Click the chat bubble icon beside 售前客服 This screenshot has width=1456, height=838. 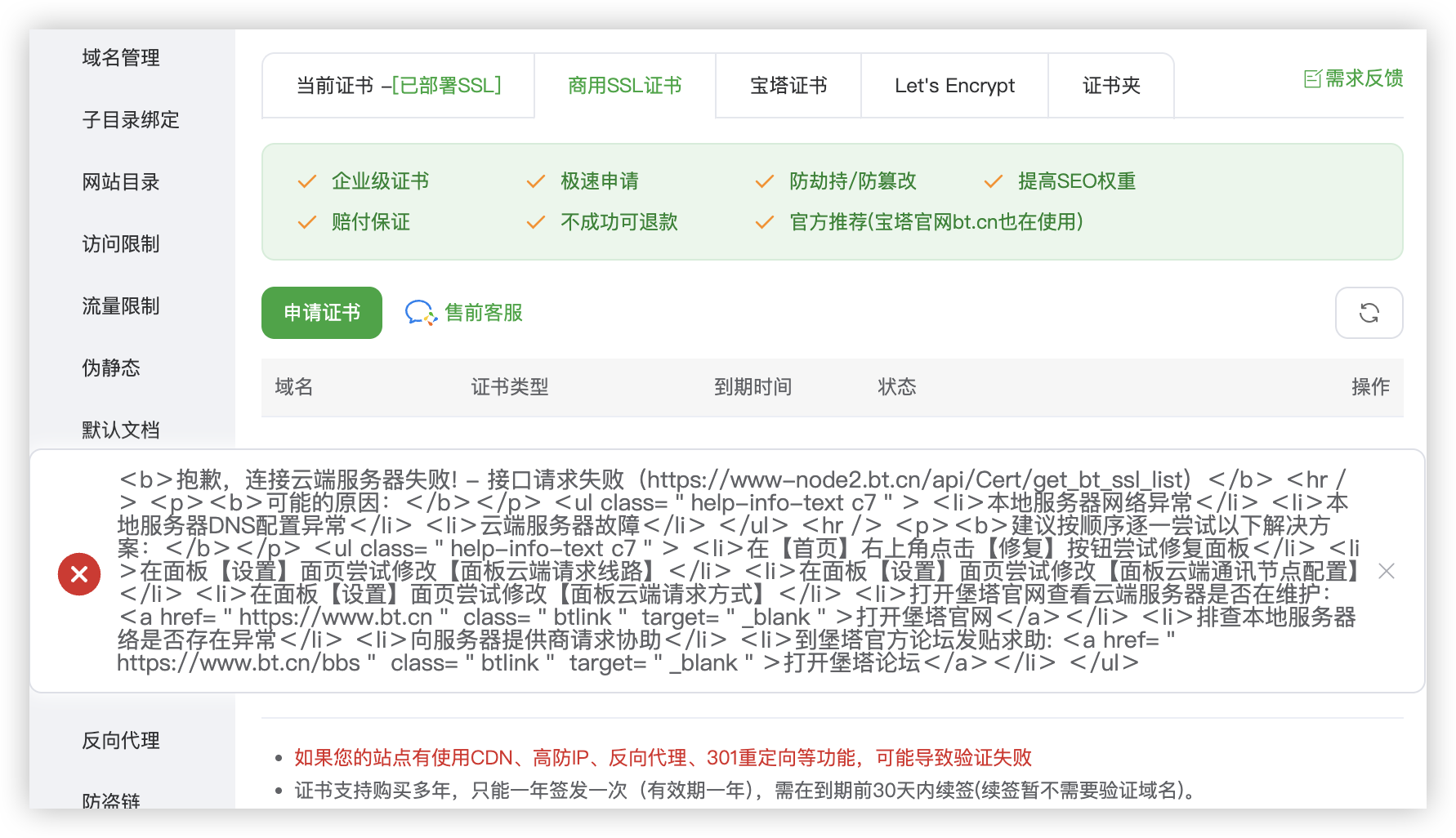(x=421, y=313)
